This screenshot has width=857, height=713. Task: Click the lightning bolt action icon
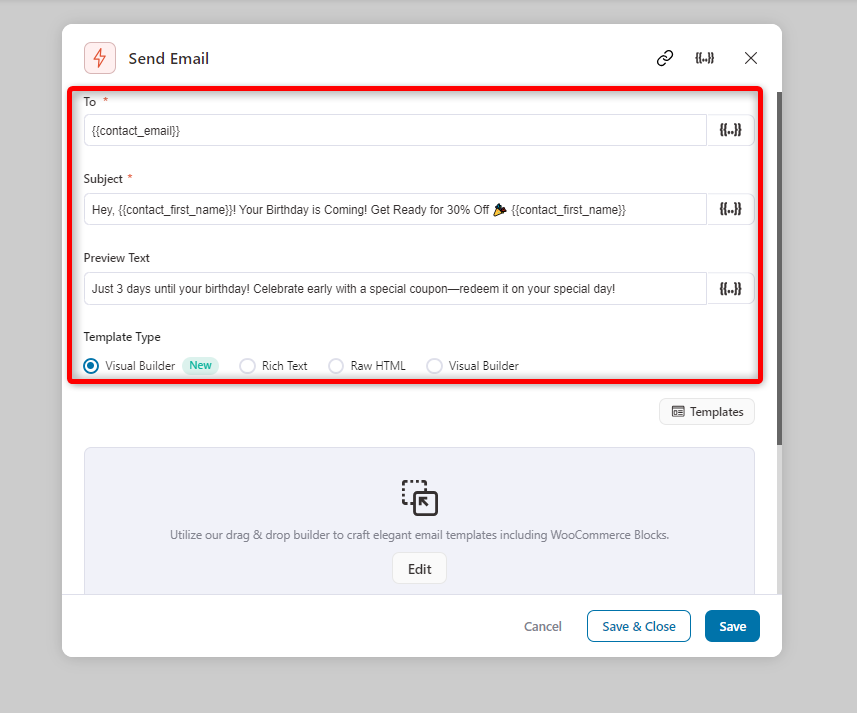point(99,58)
